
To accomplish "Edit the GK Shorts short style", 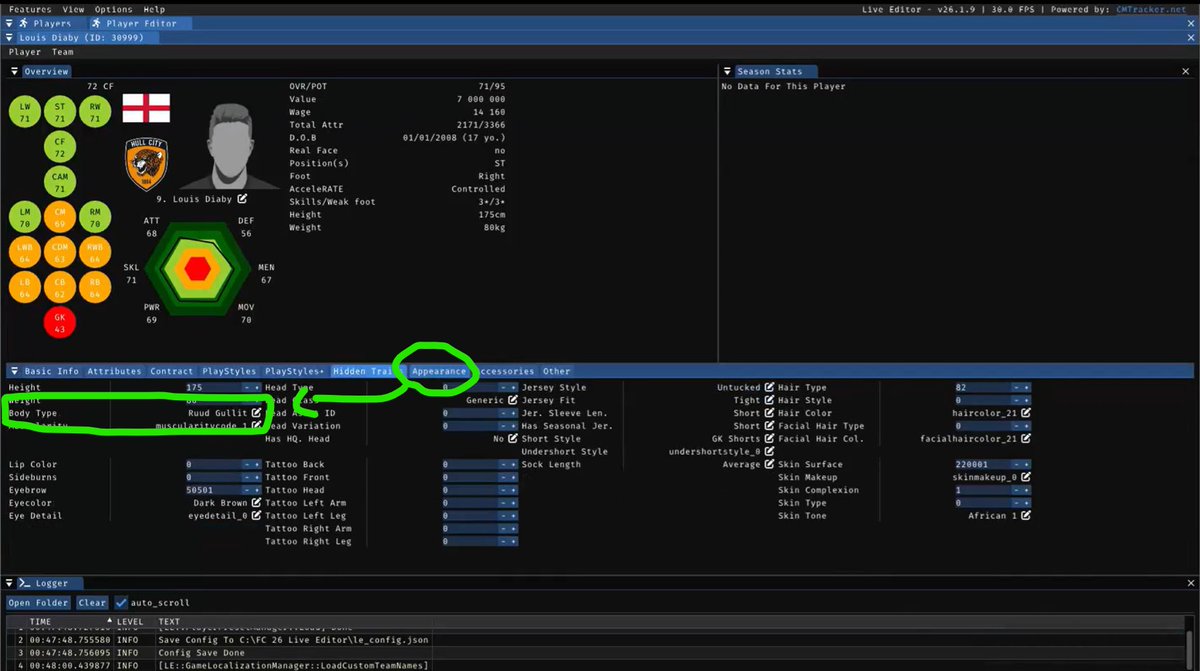I will click(x=769, y=439).
